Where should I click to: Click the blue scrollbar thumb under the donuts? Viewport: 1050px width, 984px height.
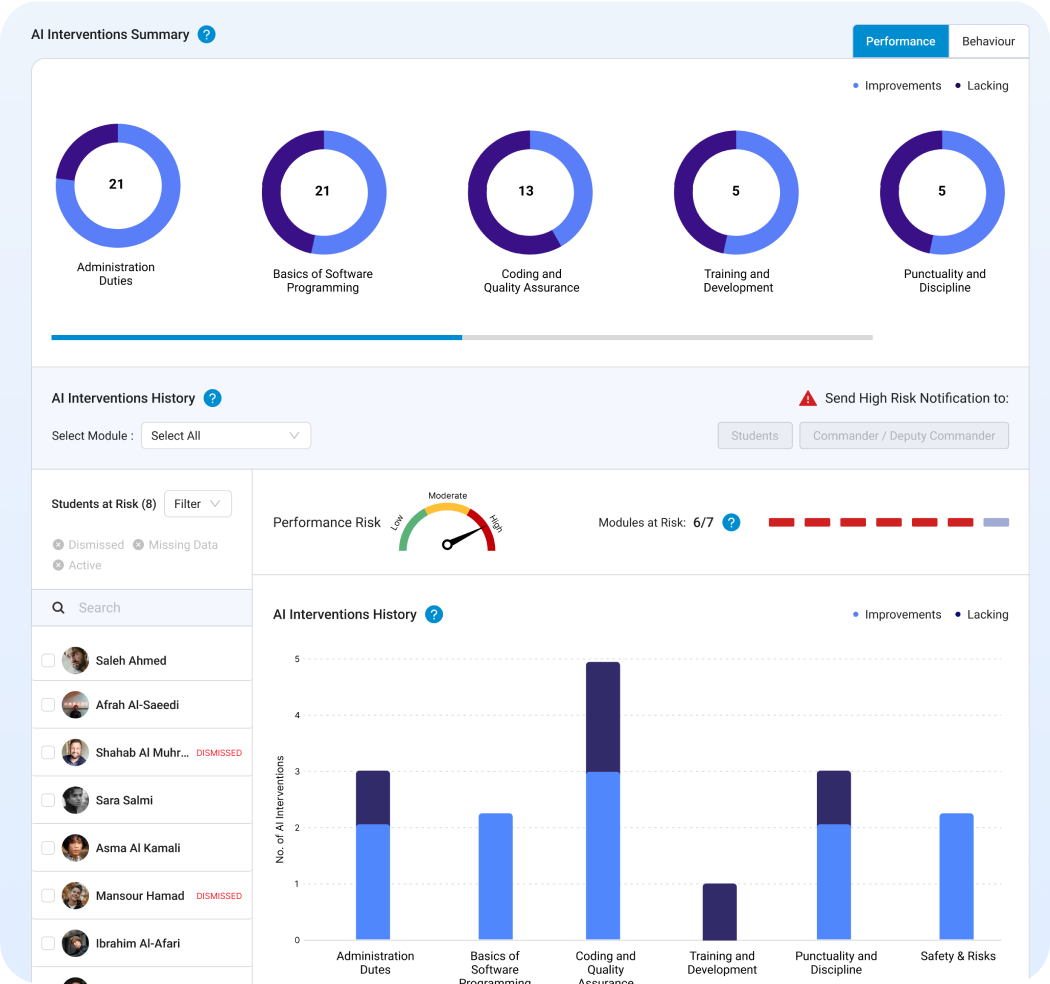pyautogui.click(x=256, y=338)
